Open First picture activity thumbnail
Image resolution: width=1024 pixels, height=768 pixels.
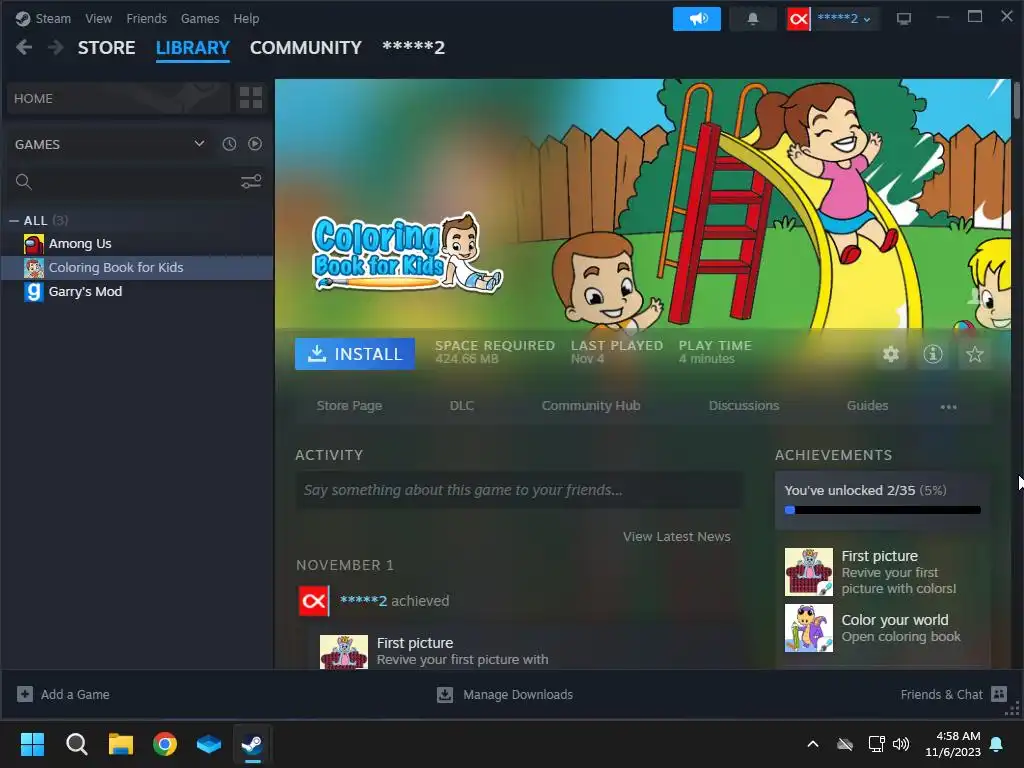[x=344, y=652]
